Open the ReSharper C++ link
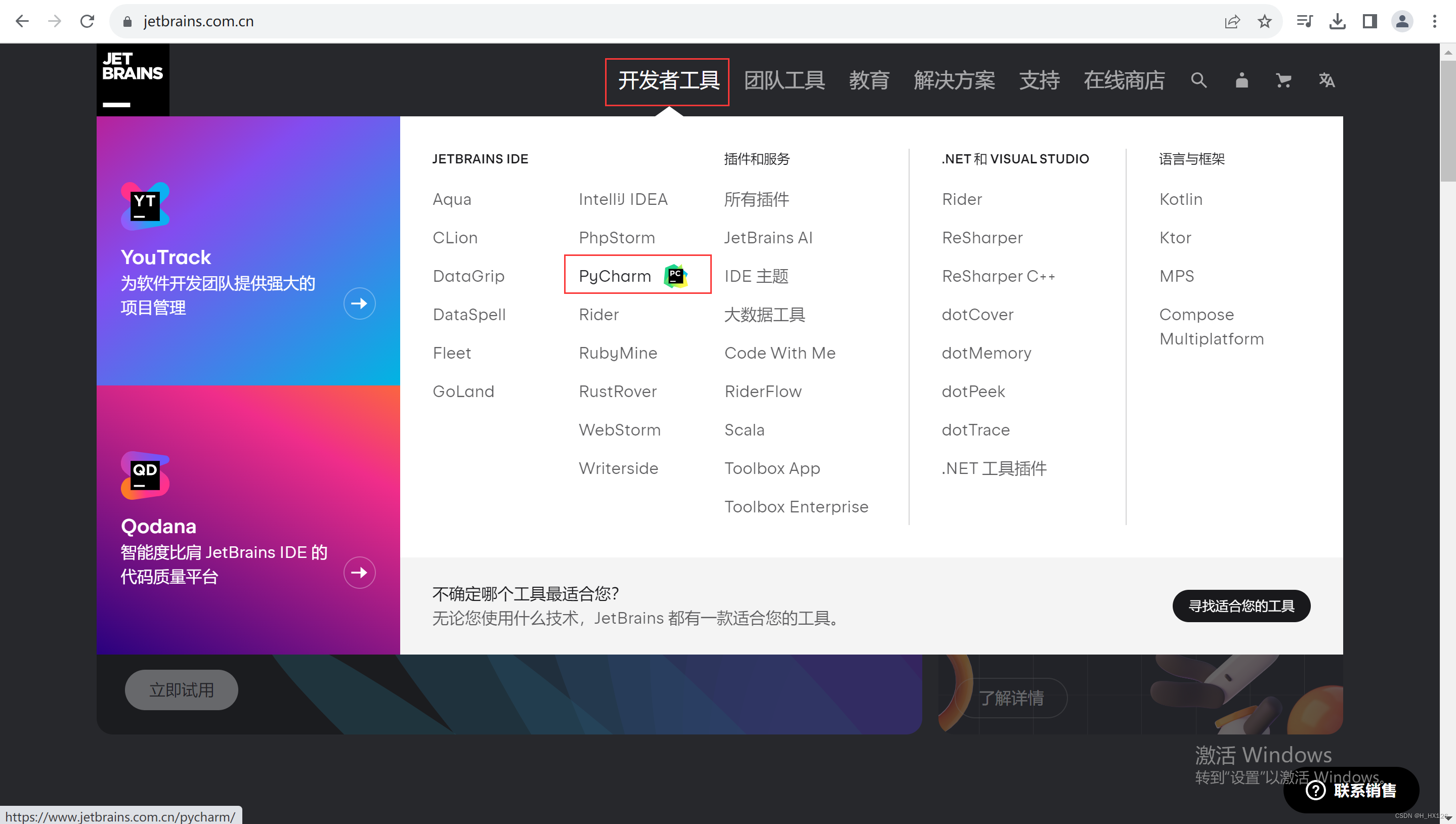The width and height of the screenshot is (1456, 824). point(998,276)
